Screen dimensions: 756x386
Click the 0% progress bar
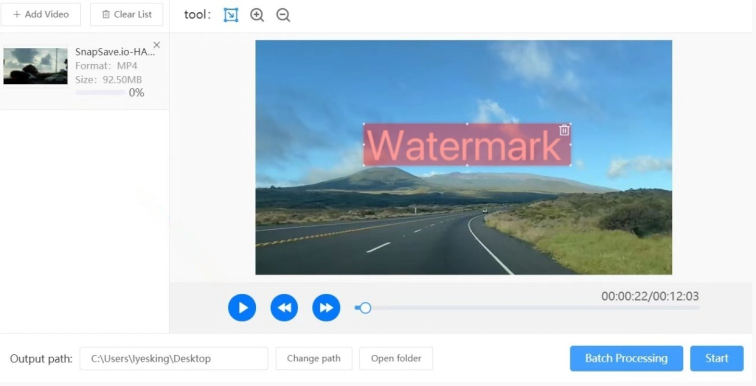(x=101, y=93)
